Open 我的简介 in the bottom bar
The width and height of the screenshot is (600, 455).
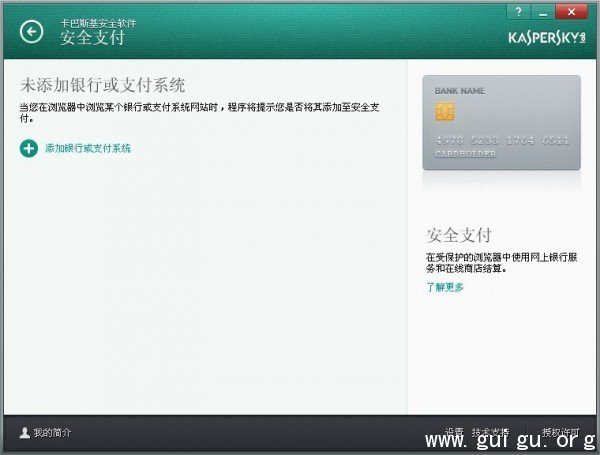52,433
